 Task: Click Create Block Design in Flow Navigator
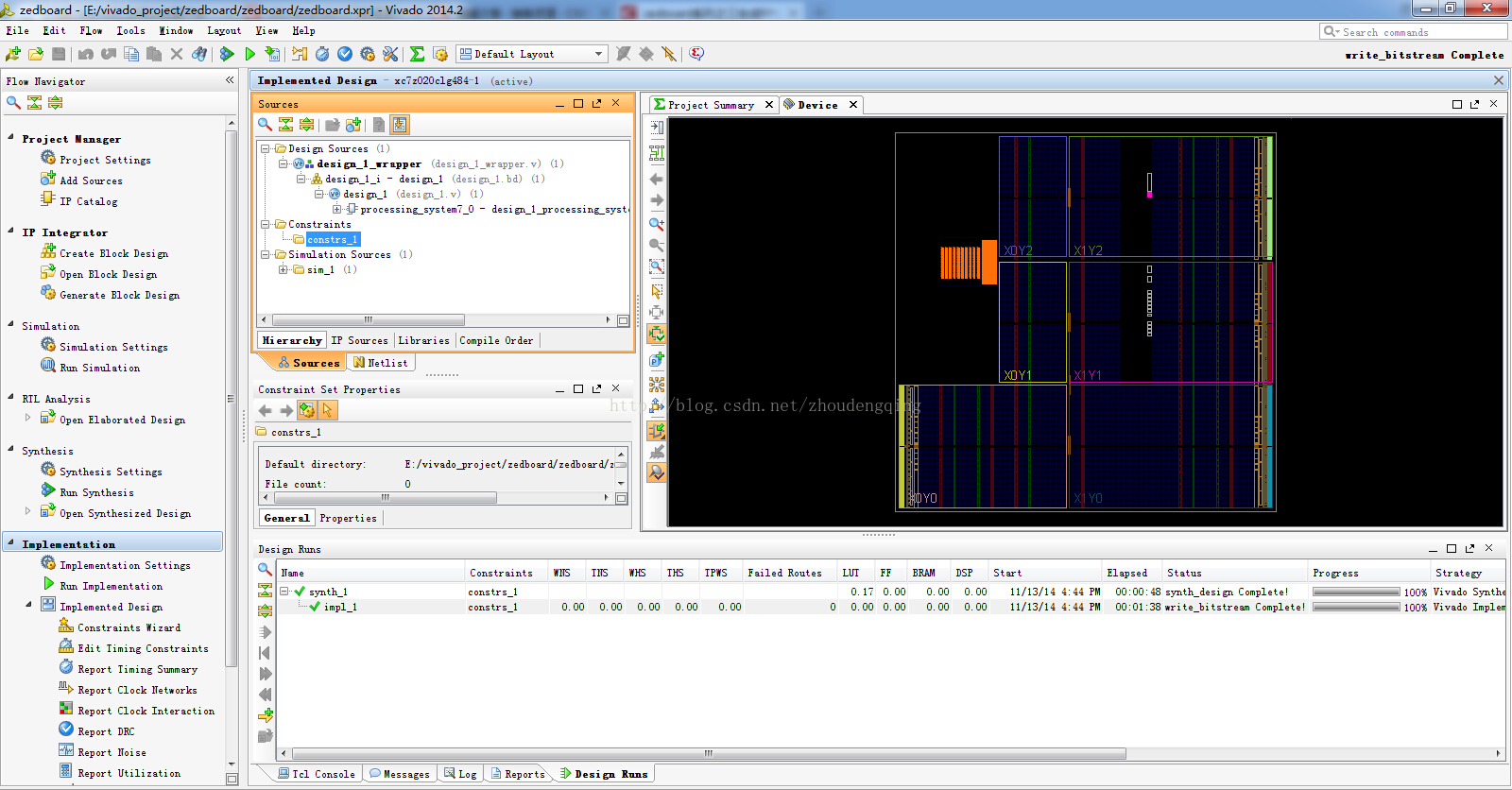coord(113,253)
